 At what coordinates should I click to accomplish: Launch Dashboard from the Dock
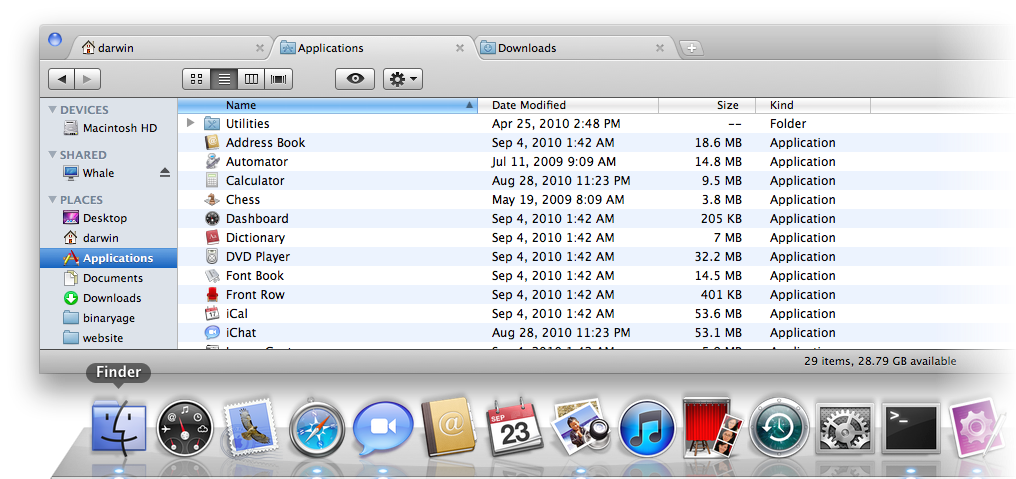[185, 426]
